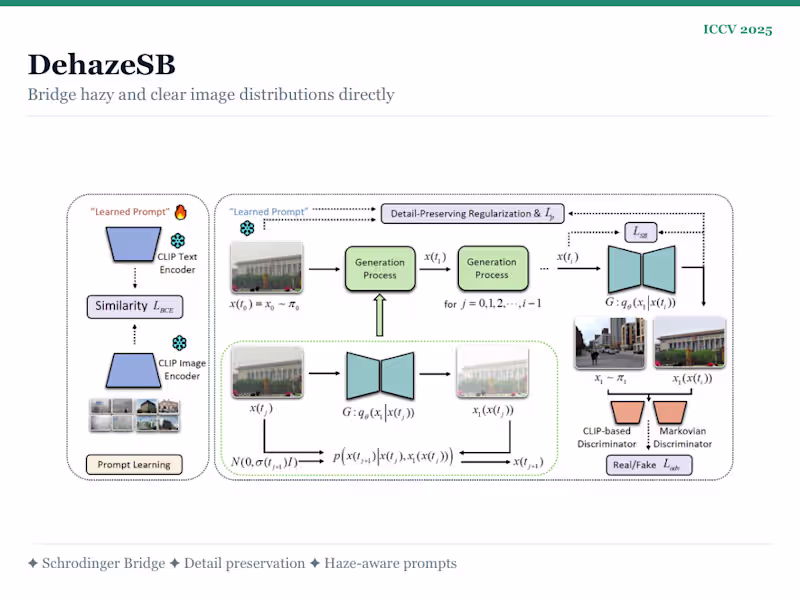Click the snowflake icon above CLIP Image Encoder
Screen dimensions: 800x600
tap(179, 343)
